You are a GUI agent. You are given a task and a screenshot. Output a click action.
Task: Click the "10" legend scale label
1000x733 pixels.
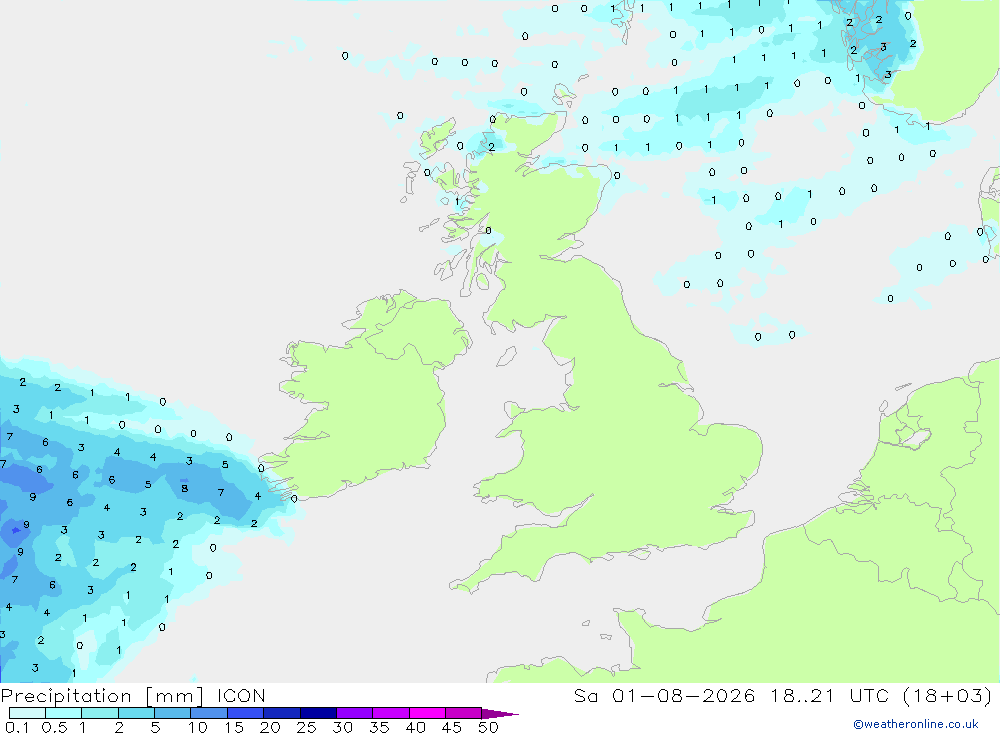pyautogui.click(x=198, y=727)
